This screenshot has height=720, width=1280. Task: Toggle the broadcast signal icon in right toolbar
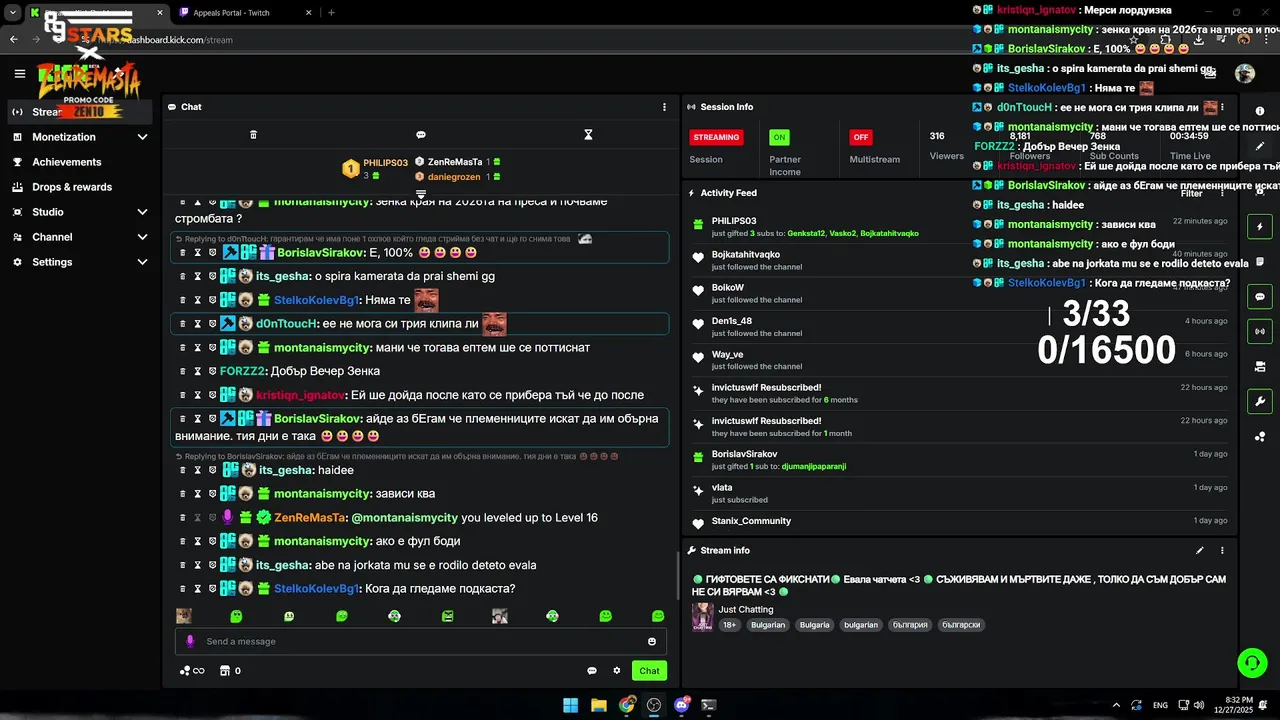(1260, 331)
